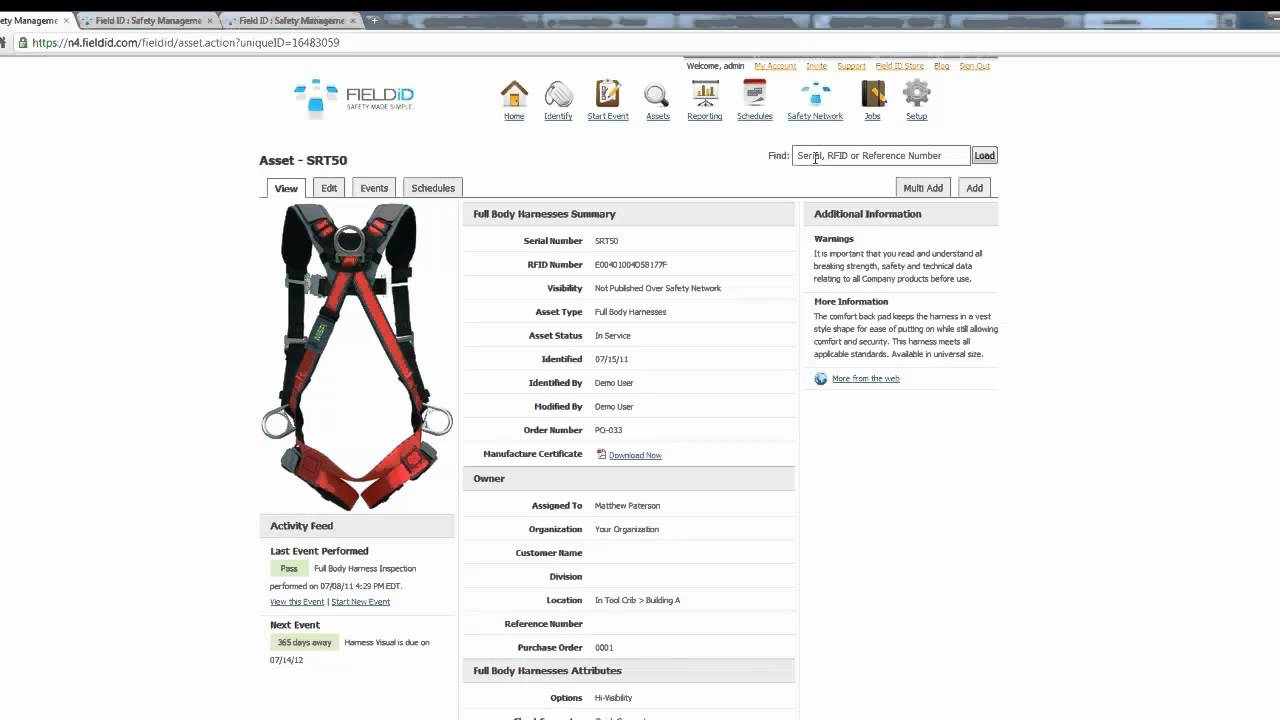Close the second Field ID browser tab

[x=210, y=20]
